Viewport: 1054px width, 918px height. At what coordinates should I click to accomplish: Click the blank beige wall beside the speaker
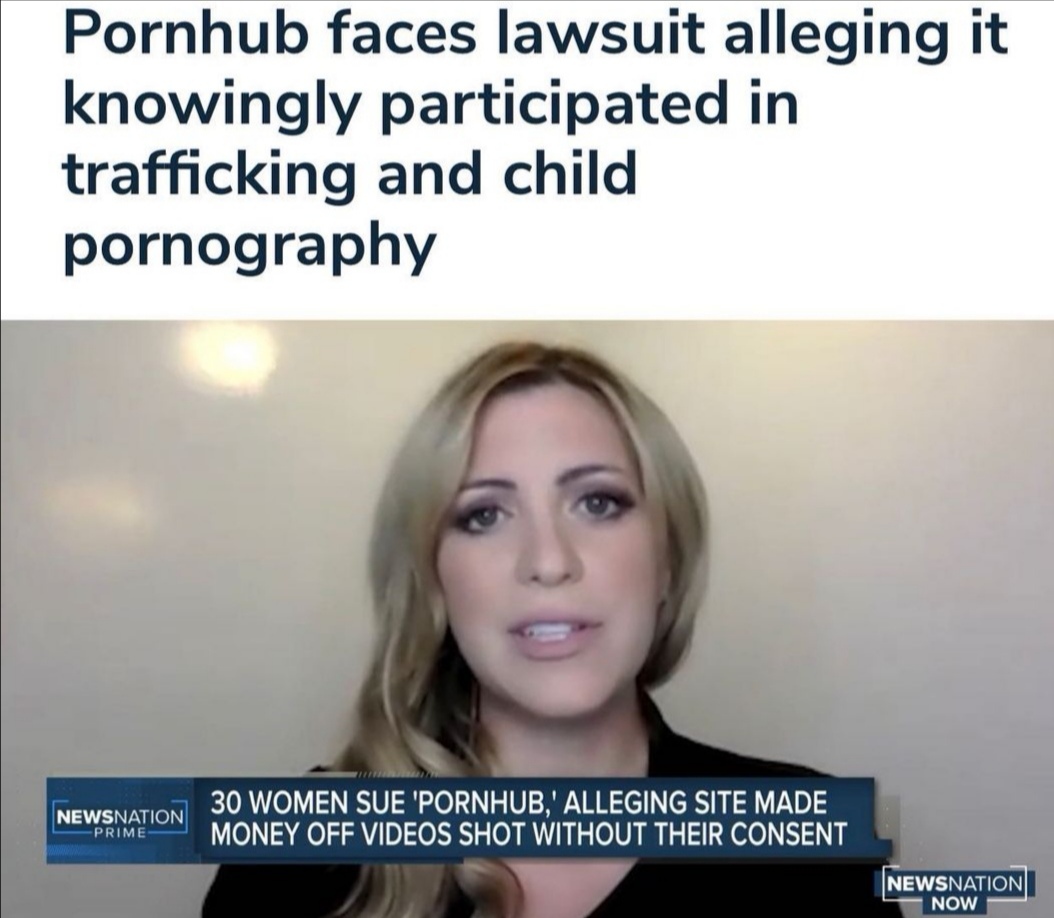[874, 538]
